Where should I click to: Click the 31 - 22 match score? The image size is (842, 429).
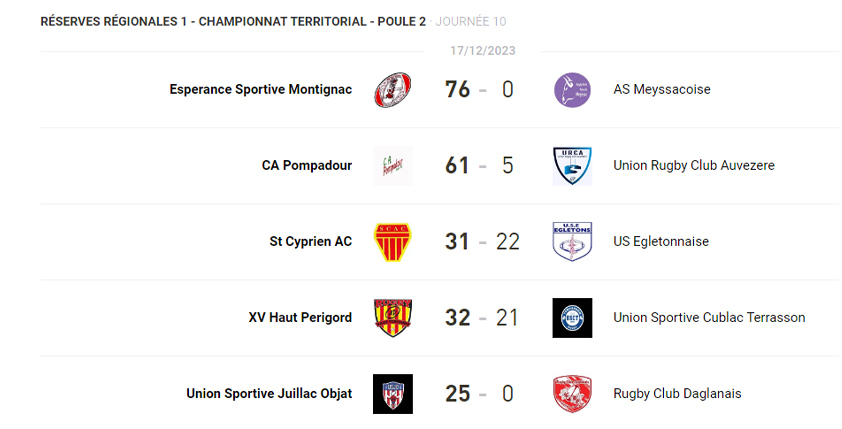point(482,242)
